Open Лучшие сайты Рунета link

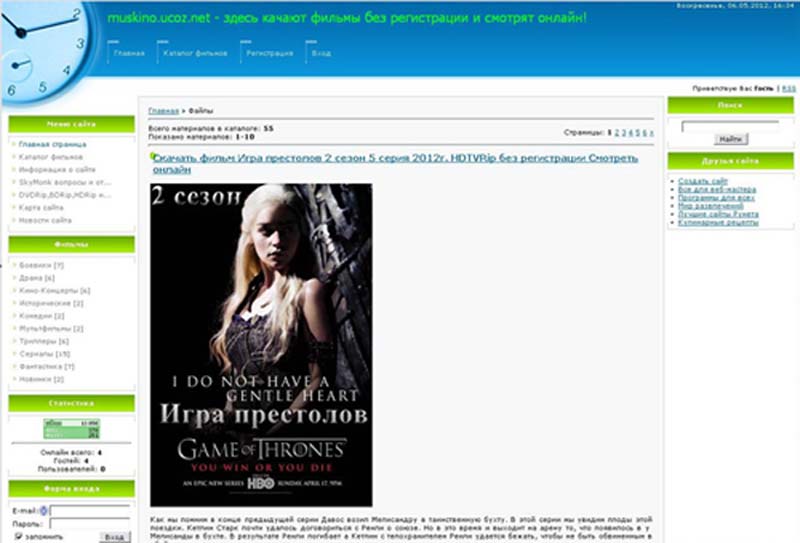718,214
